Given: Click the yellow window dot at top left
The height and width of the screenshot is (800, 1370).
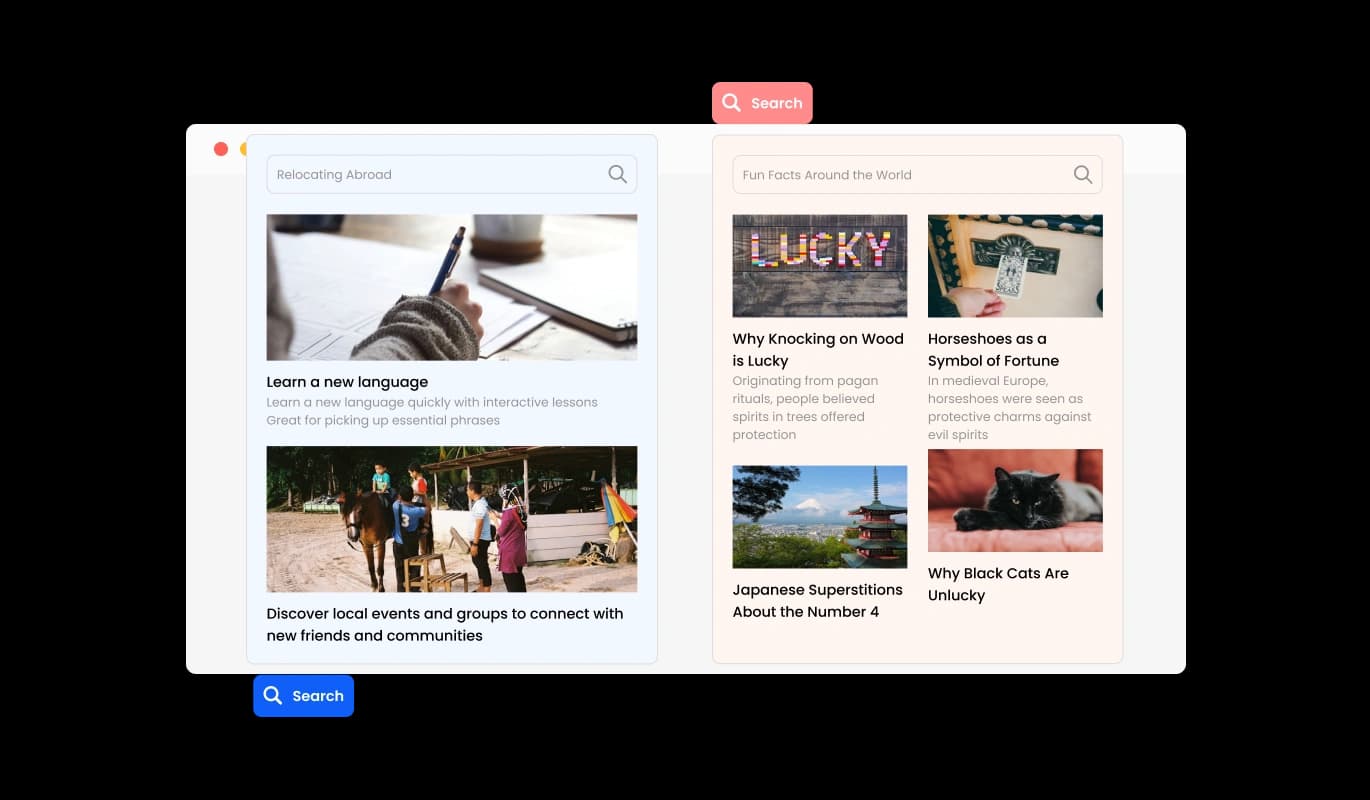Looking at the screenshot, I should point(244,148).
